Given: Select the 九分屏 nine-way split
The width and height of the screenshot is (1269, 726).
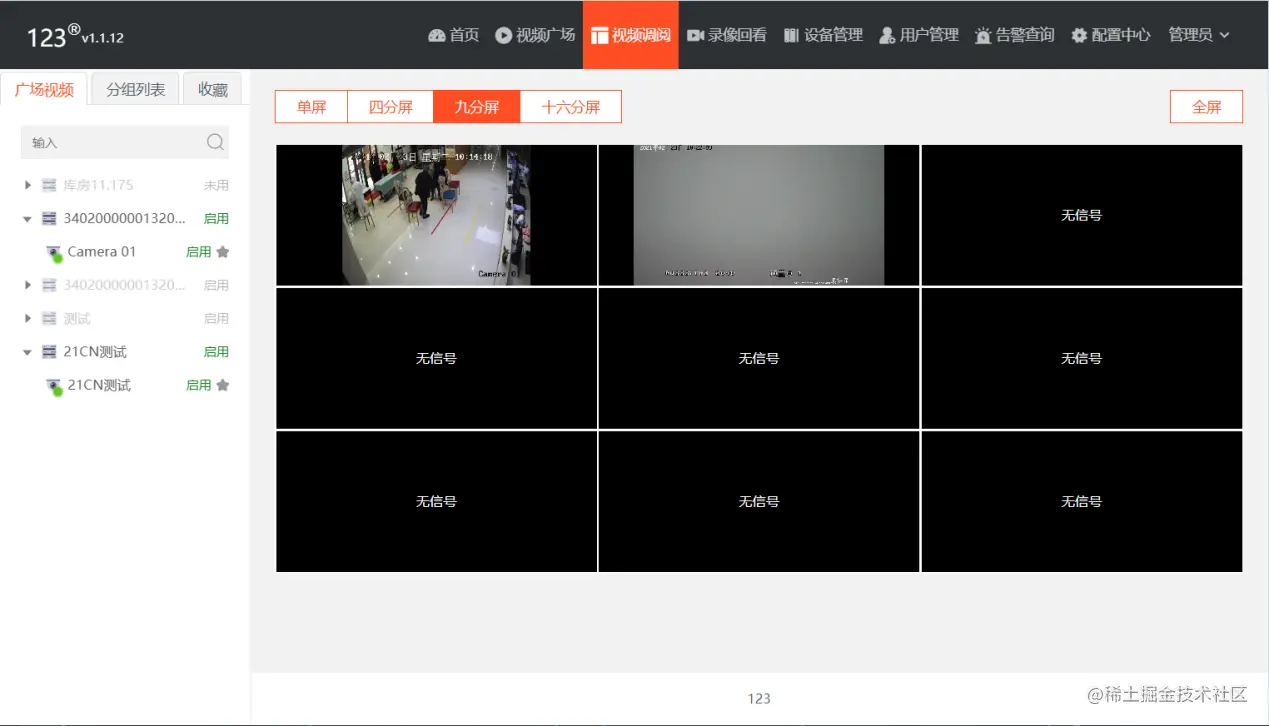Looking at the screenshot, I should (476, 107).
